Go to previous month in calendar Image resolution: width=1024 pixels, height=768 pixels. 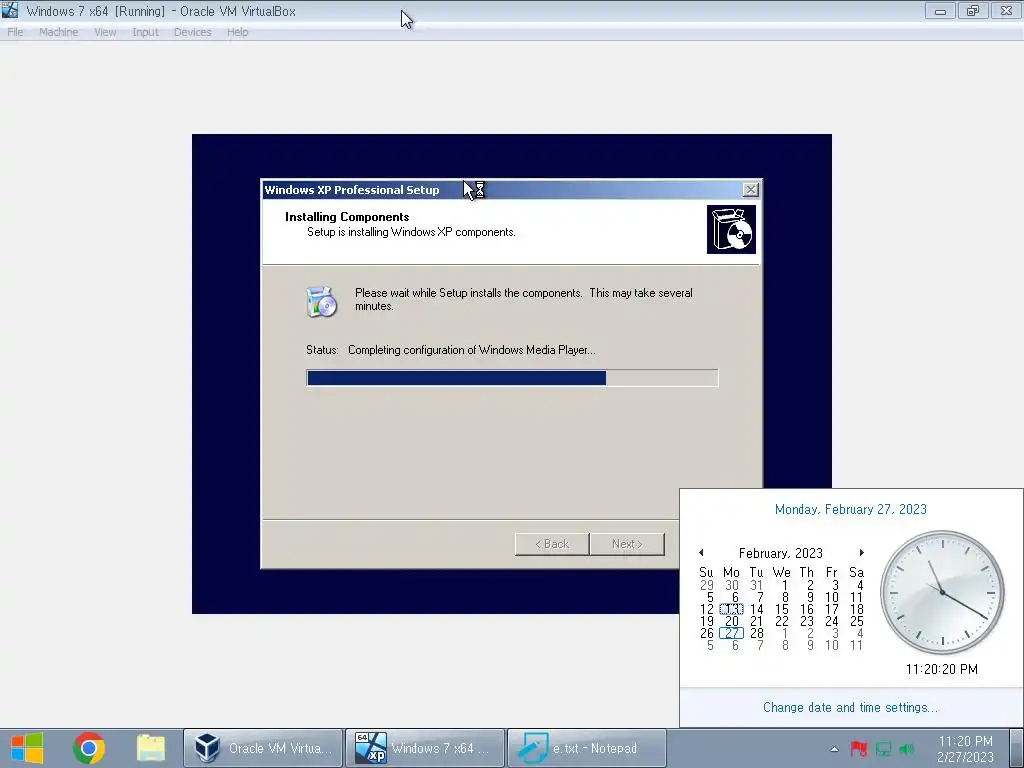tap(701, 552)
